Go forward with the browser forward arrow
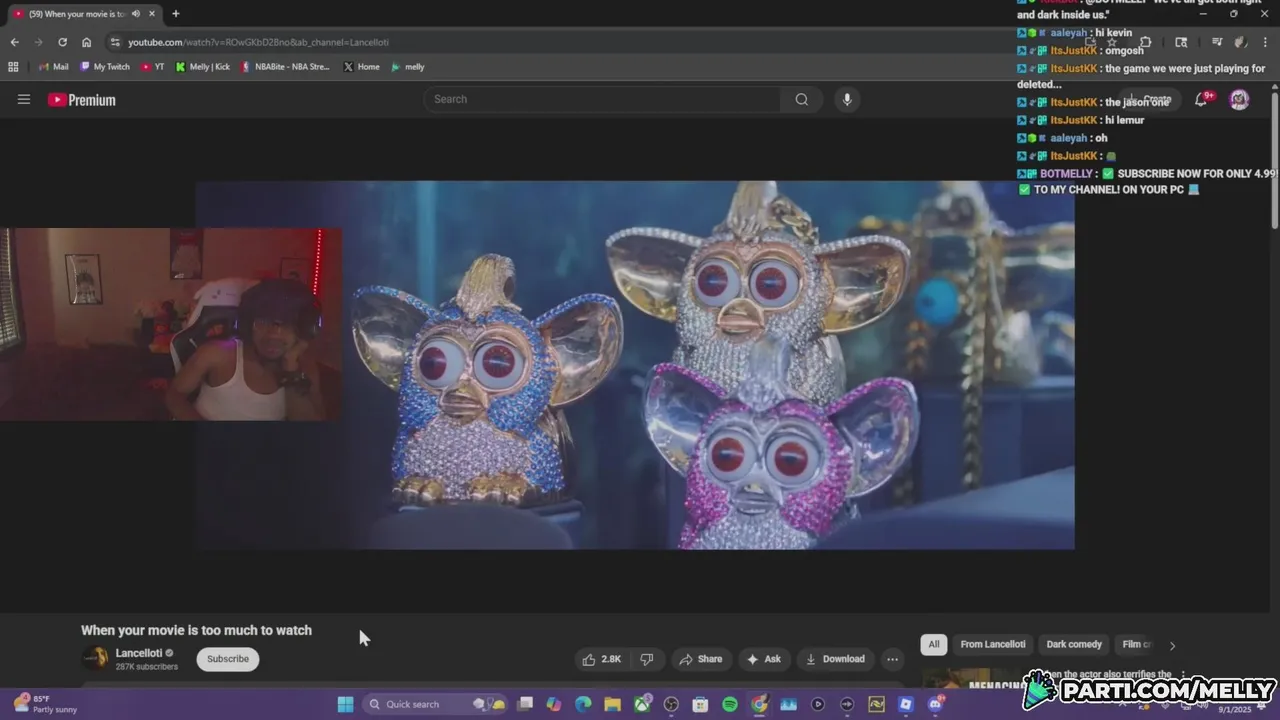The height and width of the screenshot is (720, 1280). point(38,42)
